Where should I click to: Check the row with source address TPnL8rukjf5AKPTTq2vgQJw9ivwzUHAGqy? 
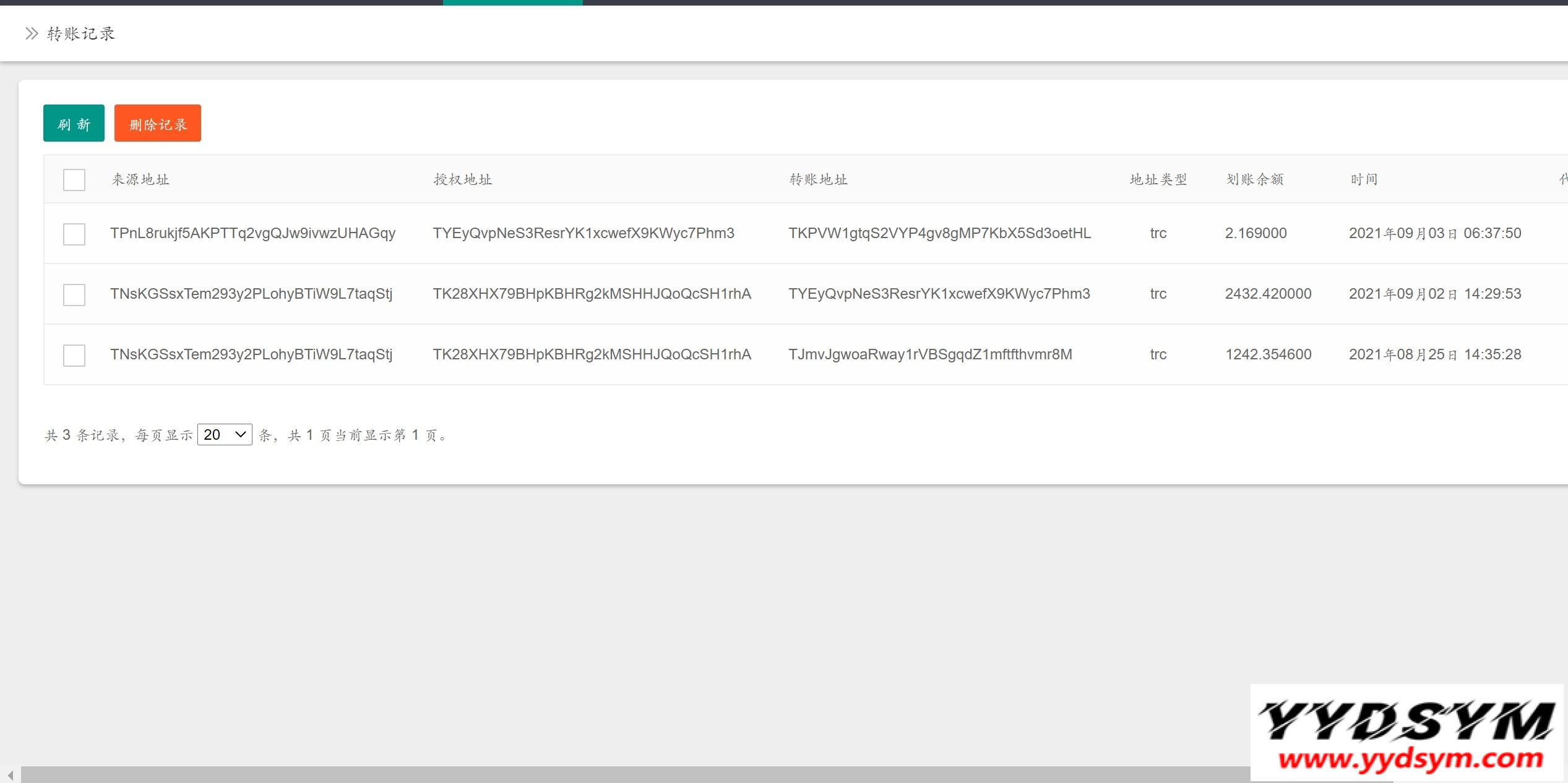(74, 234)
